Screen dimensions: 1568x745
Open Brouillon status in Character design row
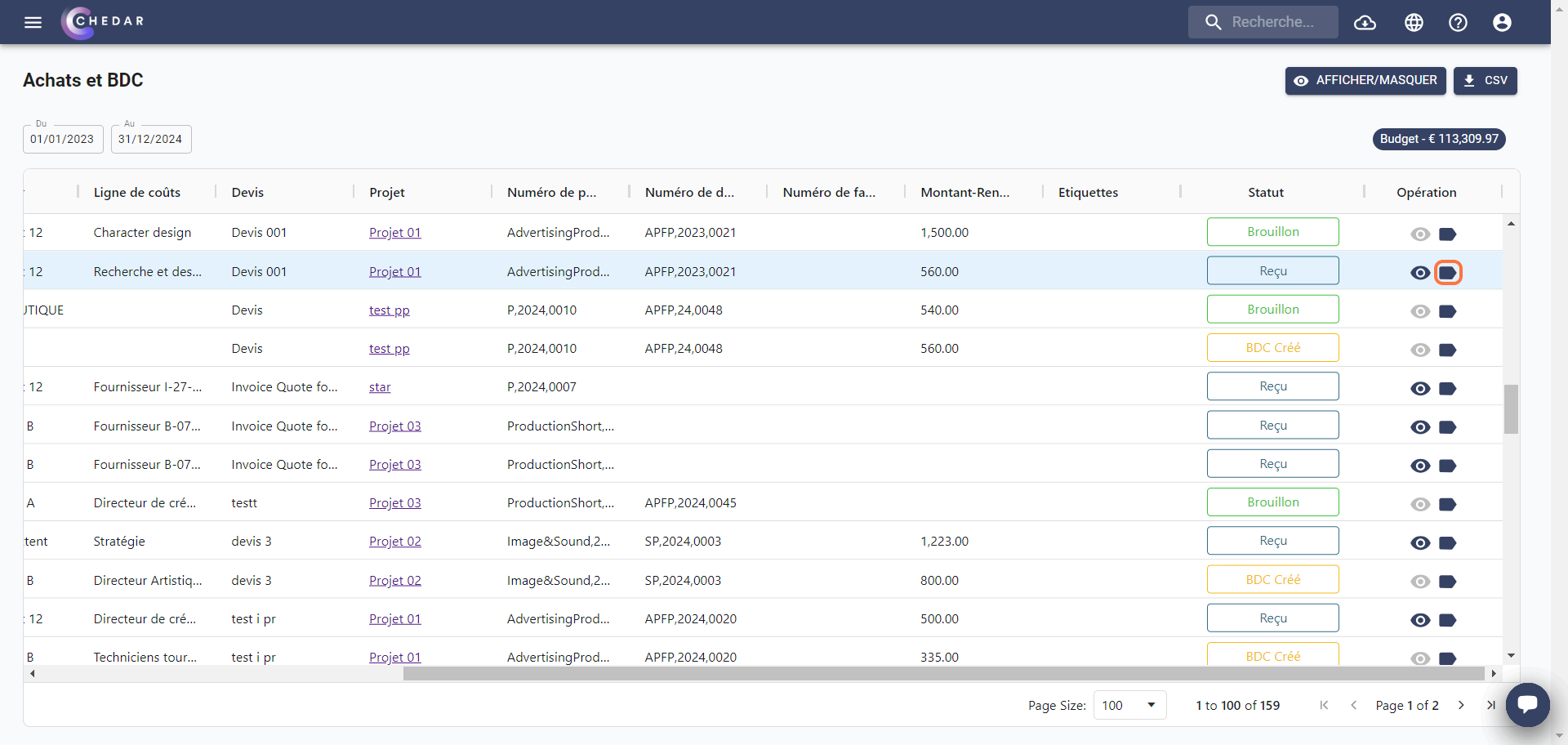pos(1272,232)
